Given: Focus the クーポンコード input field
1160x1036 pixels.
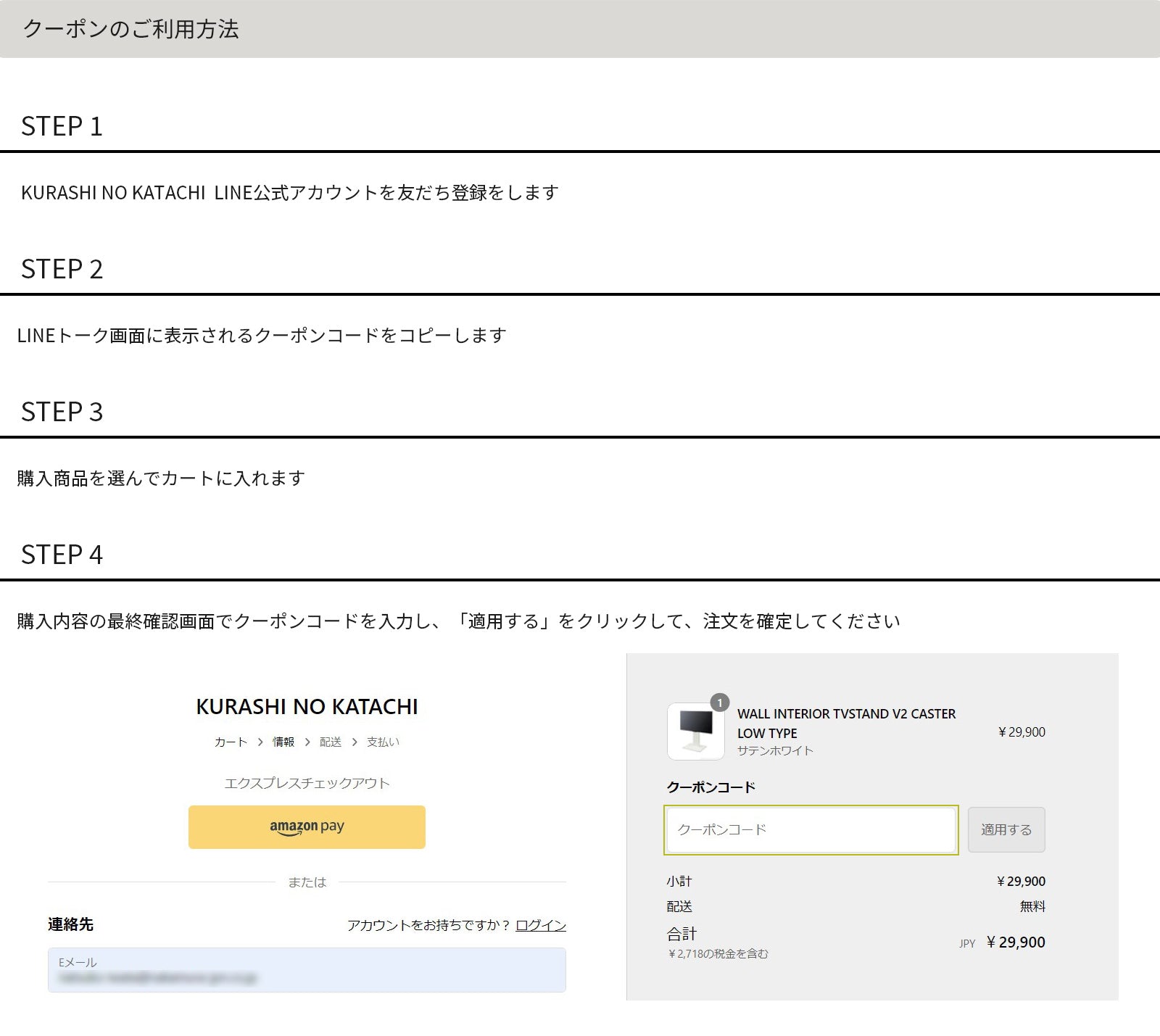Looking at the screenshot, I should point(811,829).
